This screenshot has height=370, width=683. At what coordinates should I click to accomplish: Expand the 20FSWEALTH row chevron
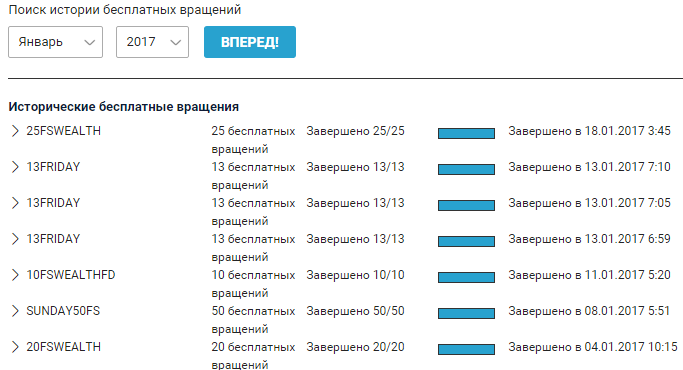pyautogui.click(x=15, y=347)
